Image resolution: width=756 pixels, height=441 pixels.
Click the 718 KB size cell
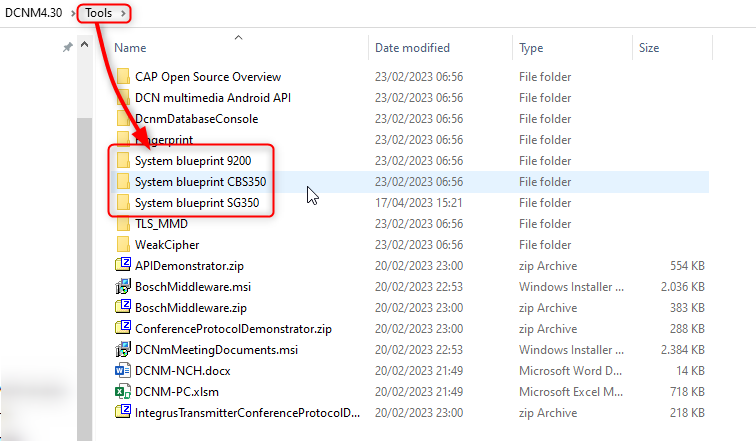tap(687, 392)
